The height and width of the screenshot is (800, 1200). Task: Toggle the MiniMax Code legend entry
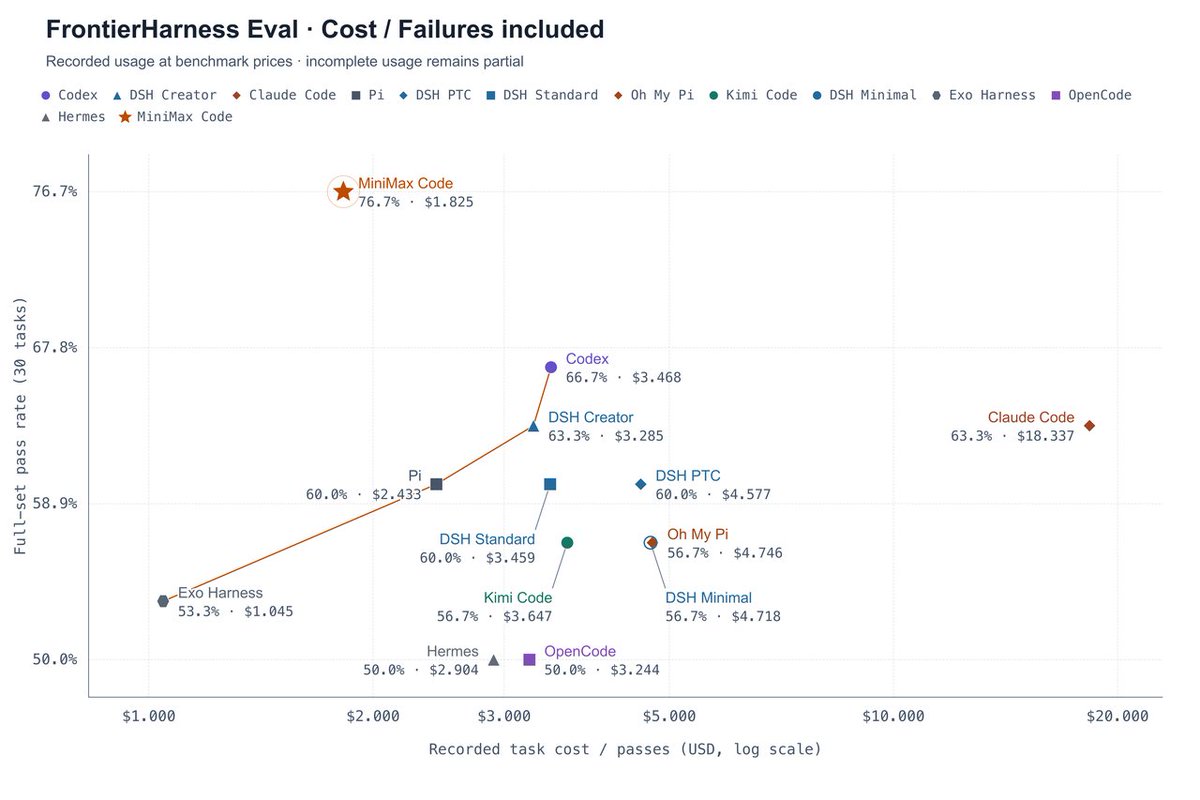tap(175, 117)
